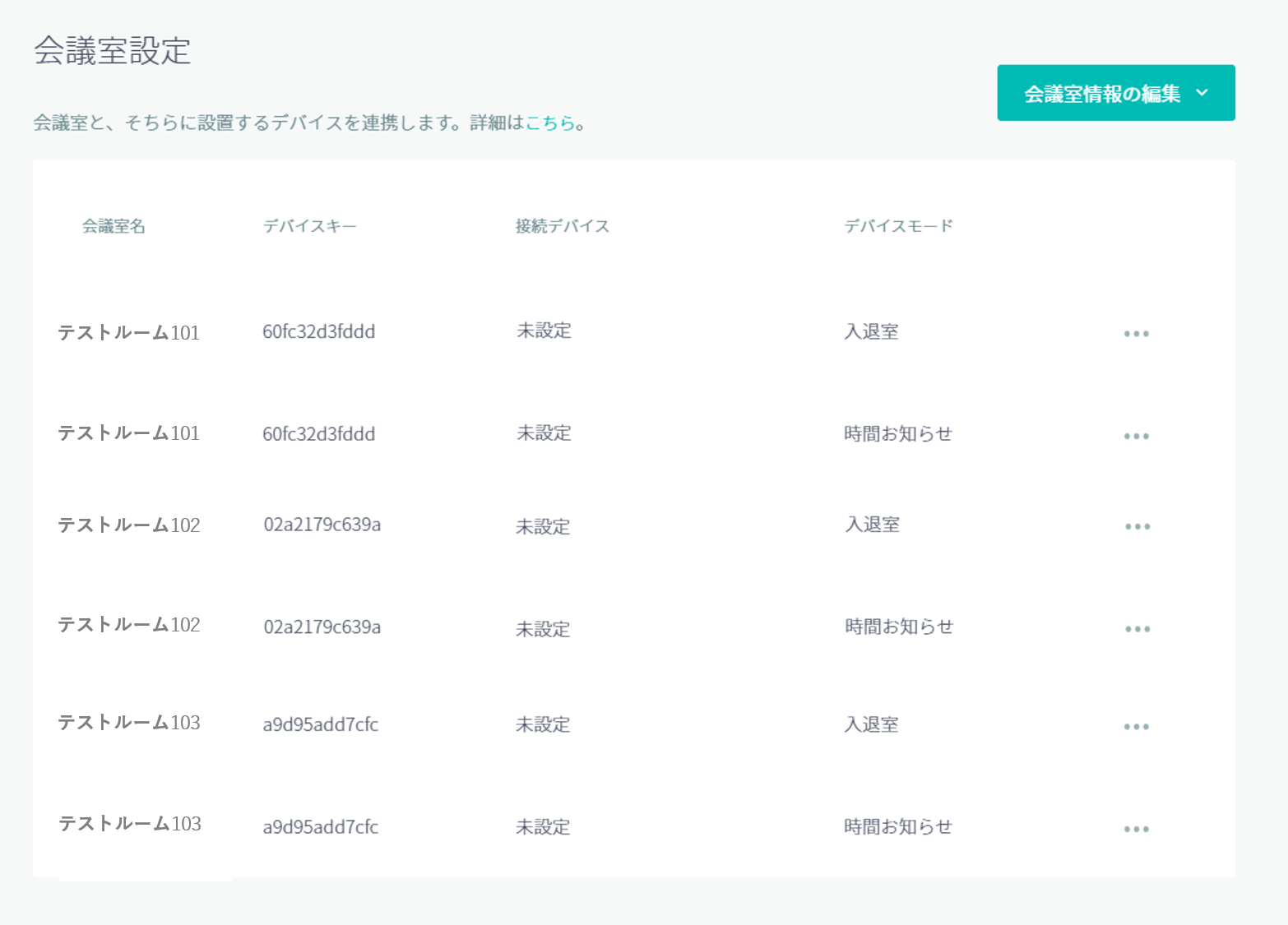
Task: Follow the こちら details link
Action: click(549, 123)
